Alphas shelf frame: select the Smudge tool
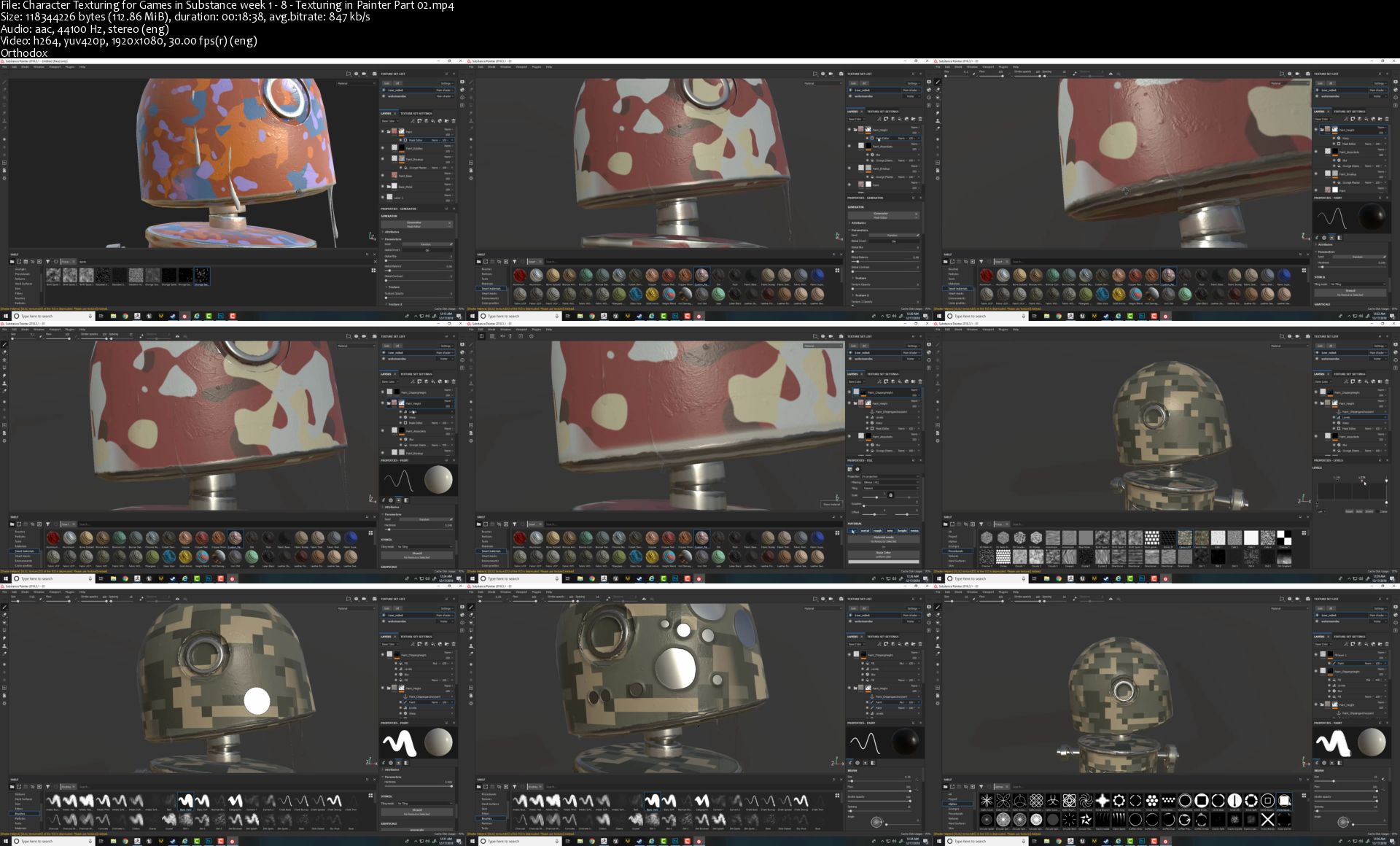The image size is (1400, 846). (x=938, y=638)
